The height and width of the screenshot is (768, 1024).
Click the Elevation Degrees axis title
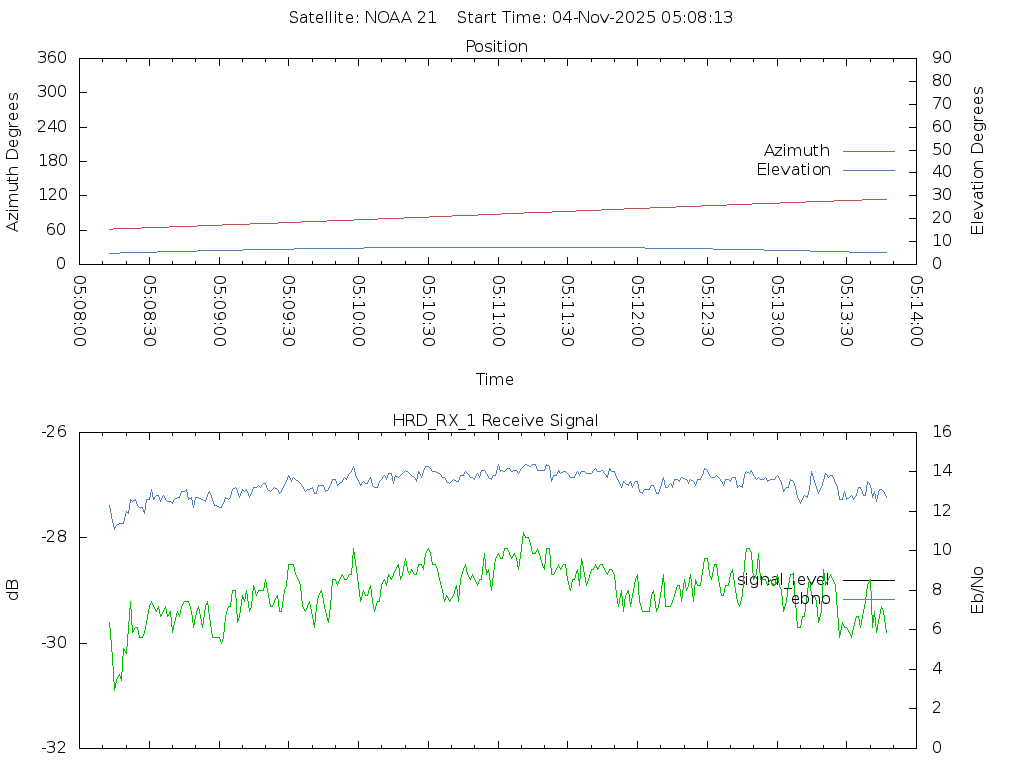[x=978, y=161]
